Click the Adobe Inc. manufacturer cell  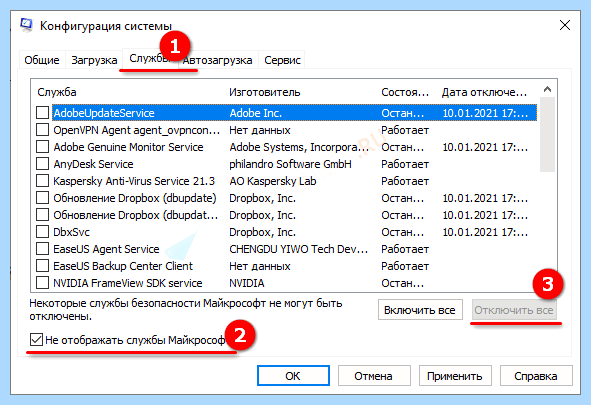pyautogui.click(x=256, y=113)
